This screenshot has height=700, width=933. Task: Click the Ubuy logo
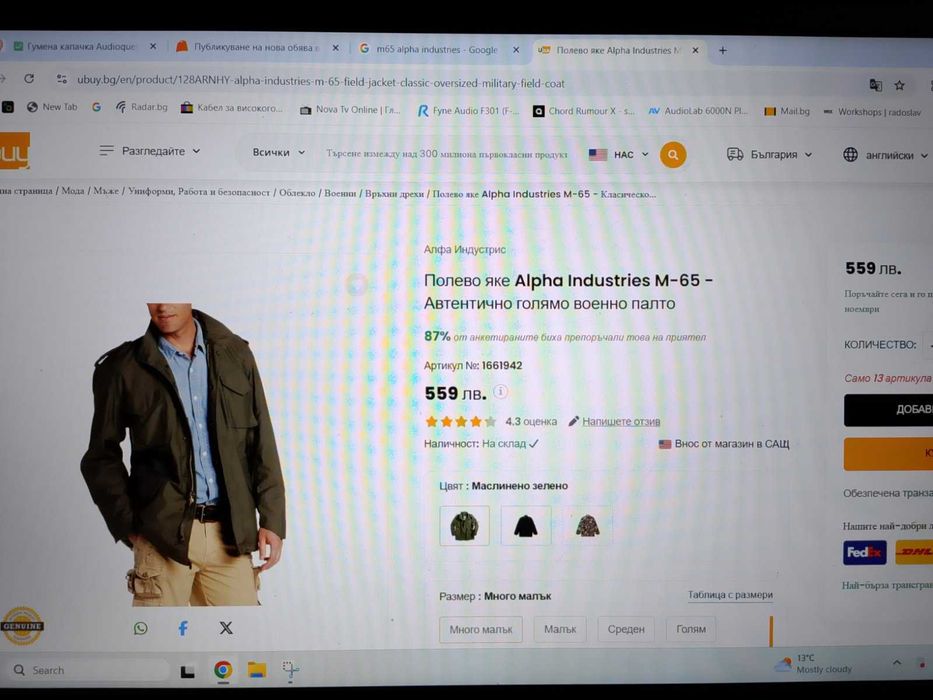click(14, 151)
